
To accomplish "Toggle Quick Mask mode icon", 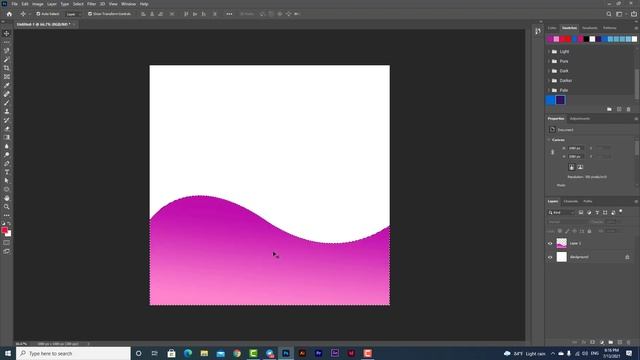I will [7, 242].
